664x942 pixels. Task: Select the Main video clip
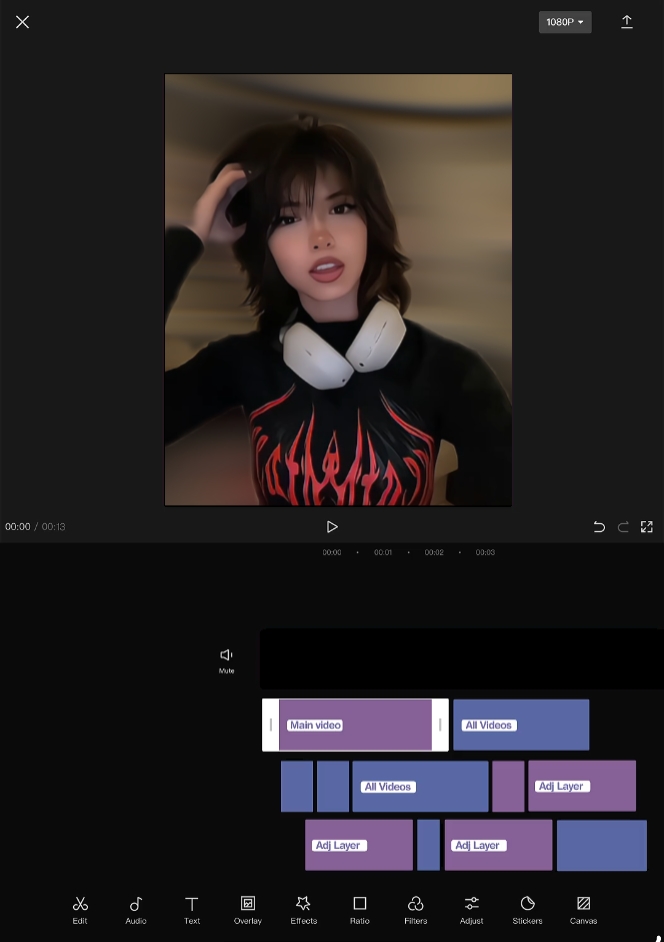[354, 725]
